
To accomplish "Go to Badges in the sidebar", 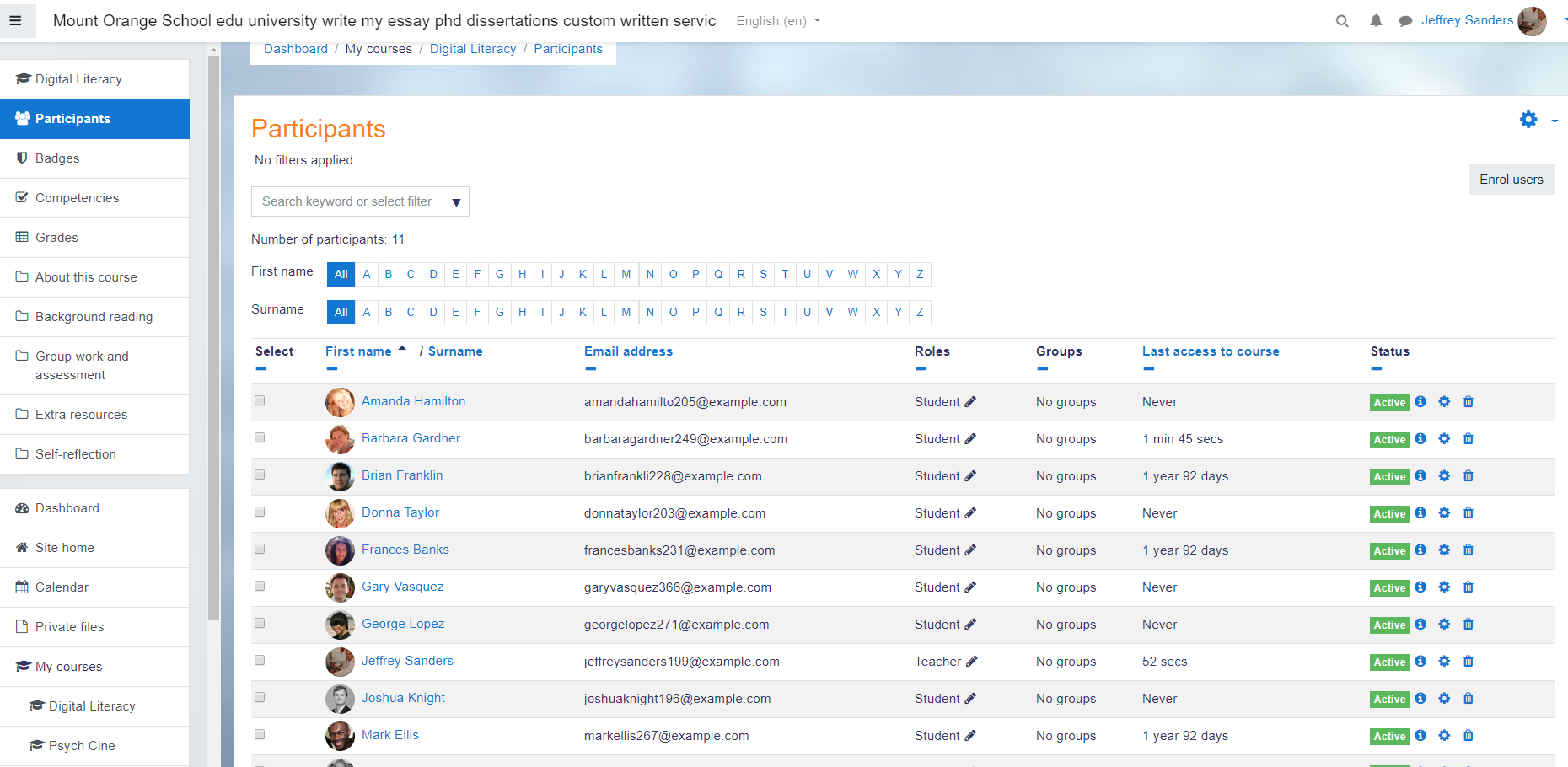I will (x=57, y=158).
